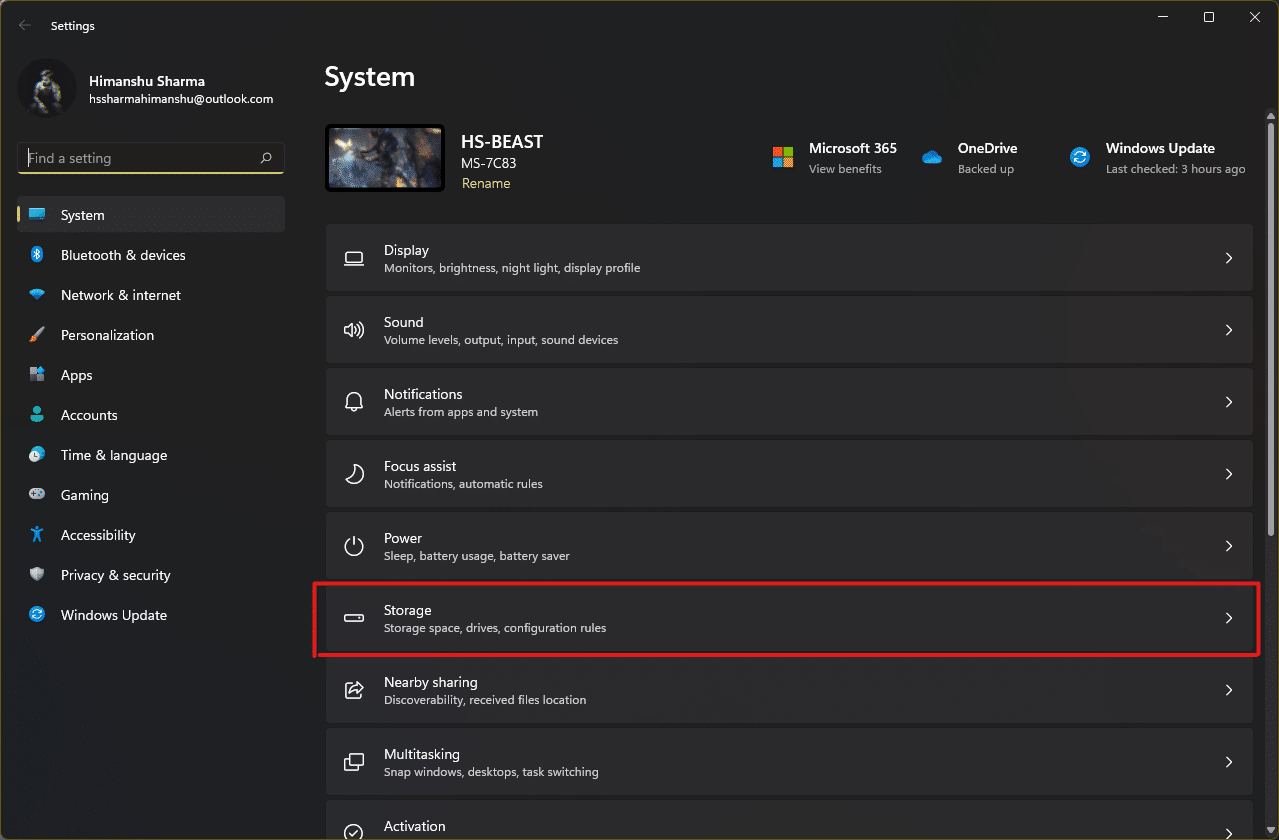Open Time & language label
Viewport: 1279px width, 840px height.
(114, 455)
